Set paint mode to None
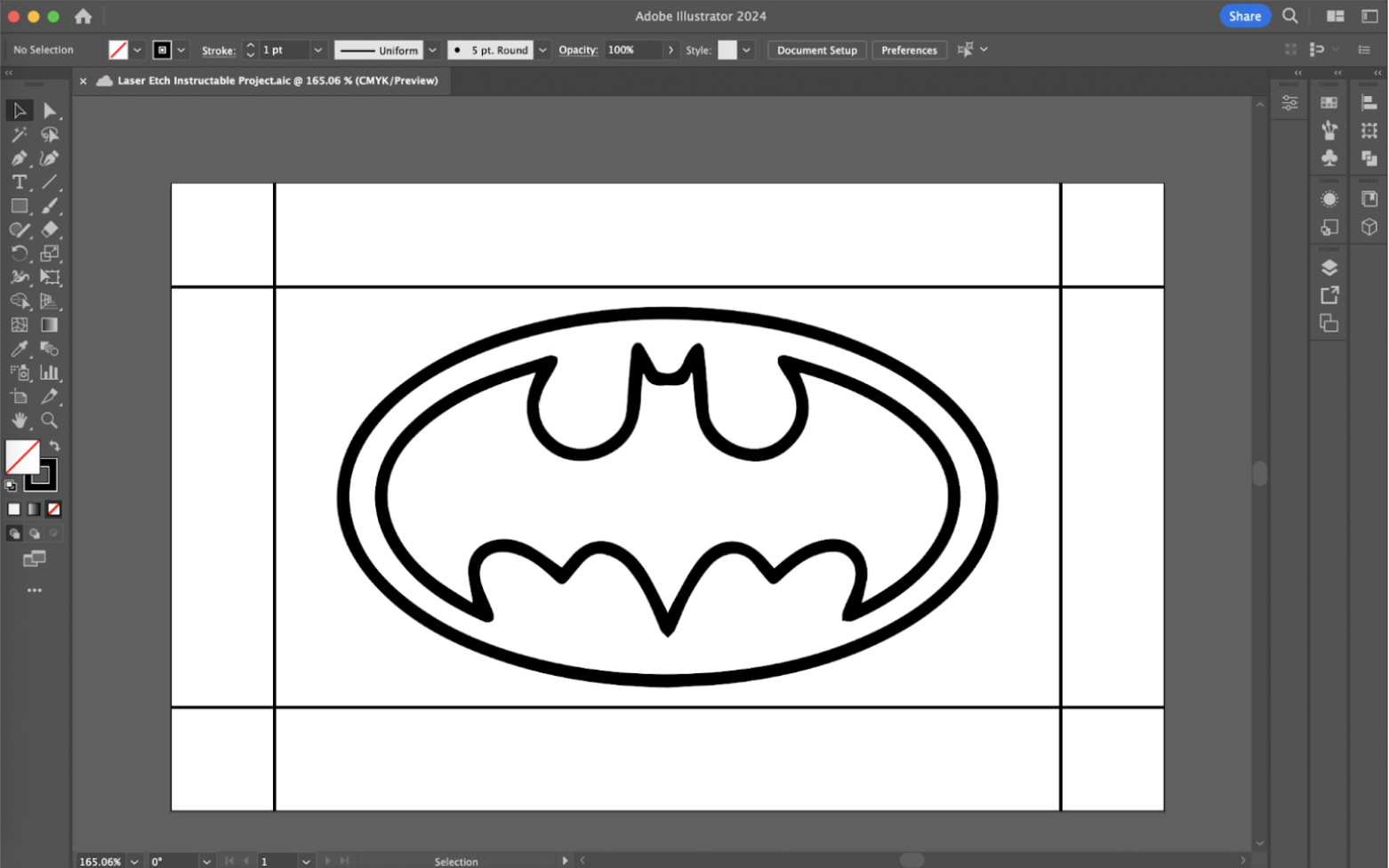The width and height of the screenshot is (1389, 868). (54, 510)
